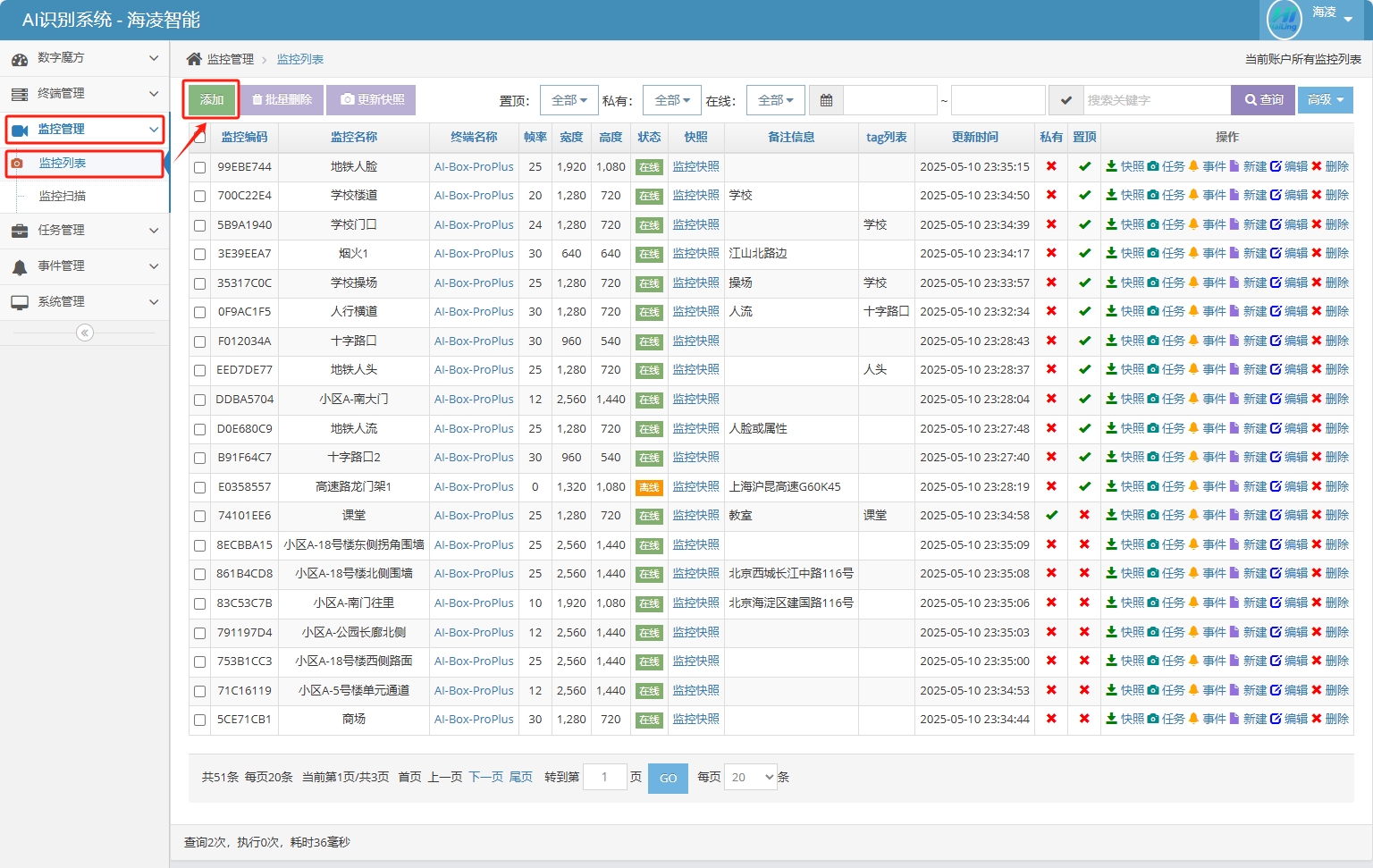Viewport: 1373px width, 868px height.
Task: Click the 快照 download icon for DDBA5704 row
Action: coord(1111,399)
